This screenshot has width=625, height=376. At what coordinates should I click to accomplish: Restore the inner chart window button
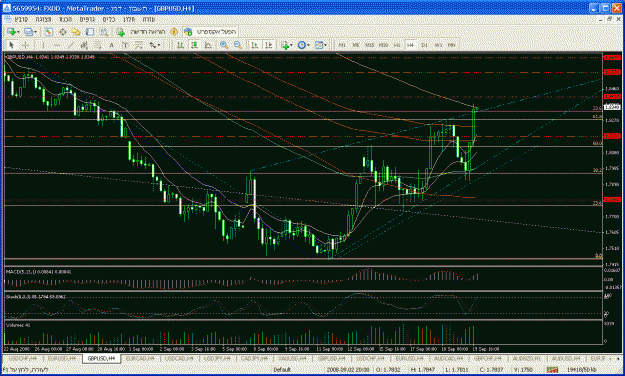coord(609,19)
